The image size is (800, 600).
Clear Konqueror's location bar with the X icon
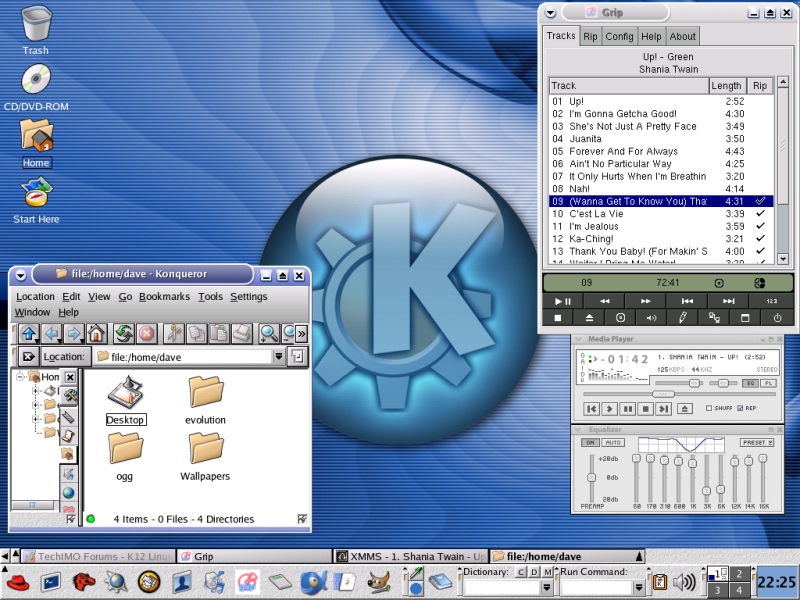29,357
